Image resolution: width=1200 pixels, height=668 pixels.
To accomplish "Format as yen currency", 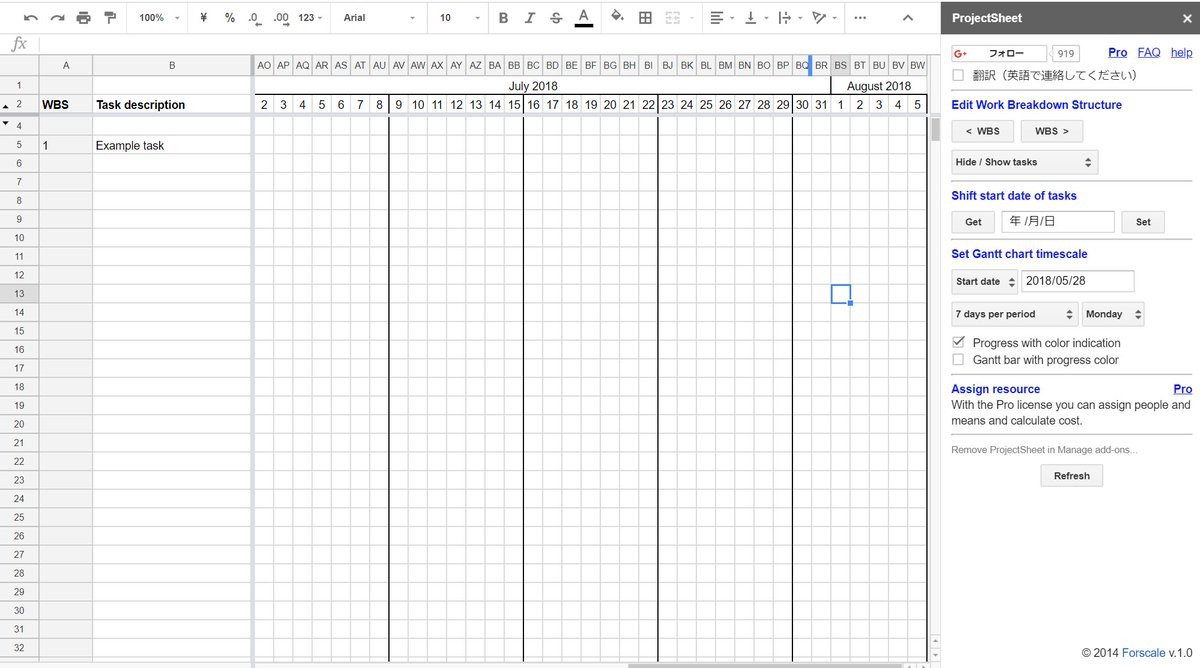I will point(204,18).
